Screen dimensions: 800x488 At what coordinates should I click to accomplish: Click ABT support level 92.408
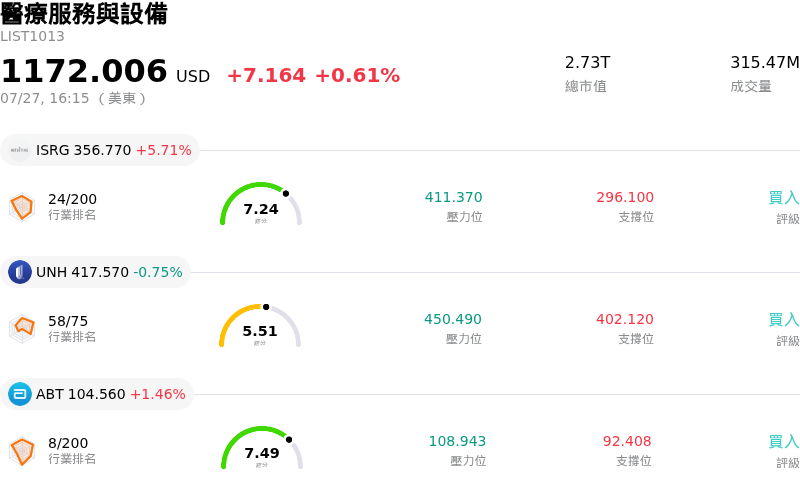click(x=627, y=441)
